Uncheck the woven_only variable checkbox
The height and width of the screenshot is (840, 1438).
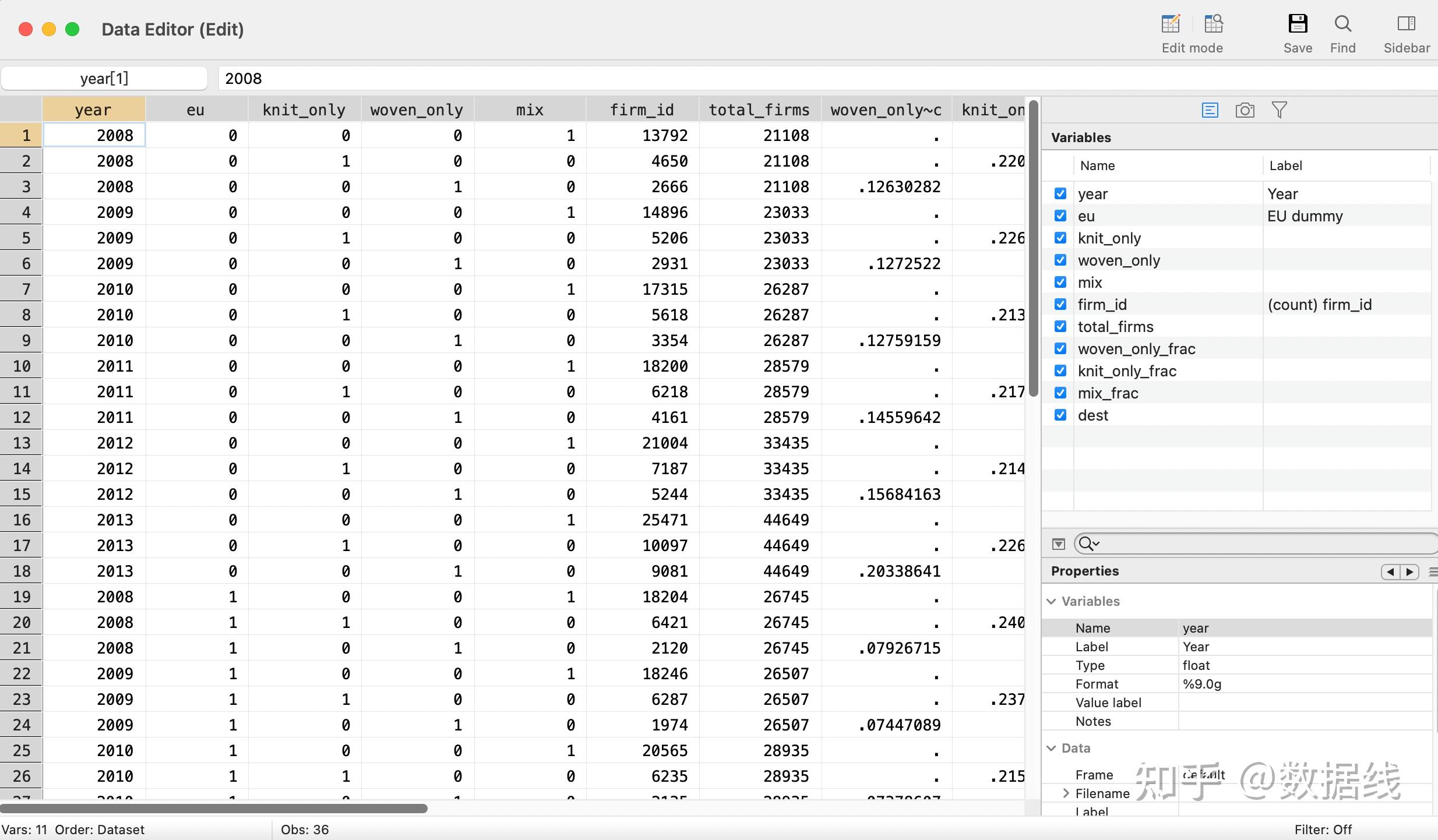(x=1060, y=260)
